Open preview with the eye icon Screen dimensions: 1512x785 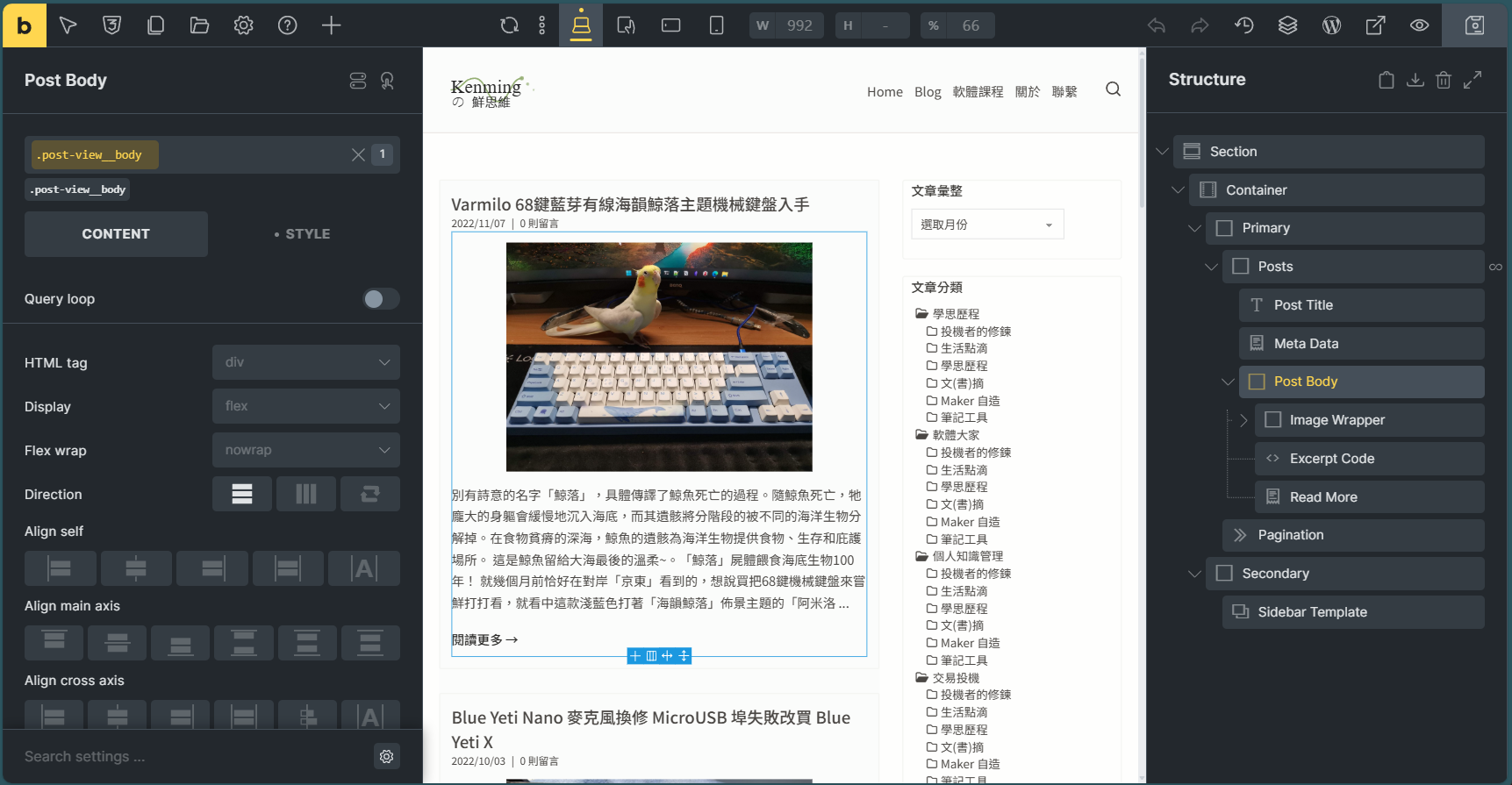(1419, 25)
